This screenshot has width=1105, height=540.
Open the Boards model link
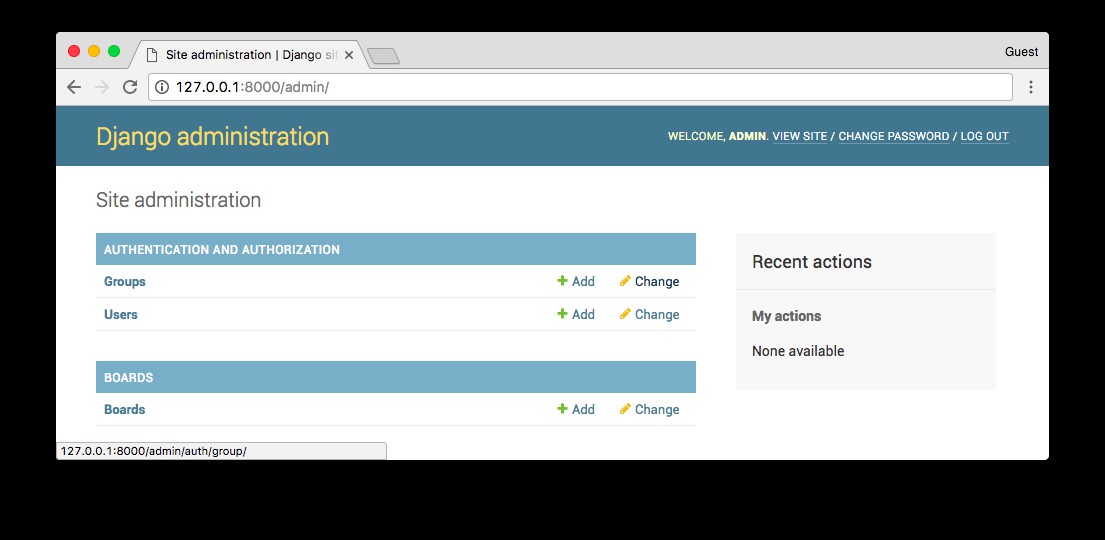(125, 410)
